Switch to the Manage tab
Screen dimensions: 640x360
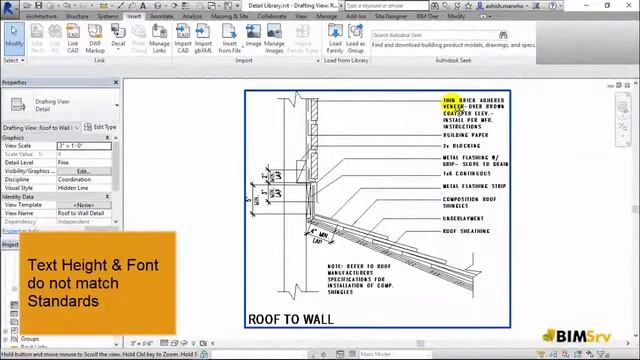[327, 16]
